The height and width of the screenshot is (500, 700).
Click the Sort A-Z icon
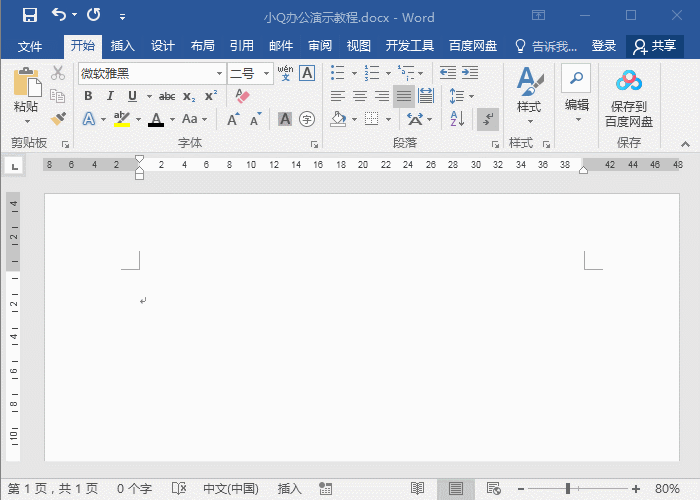coord(456,119)
